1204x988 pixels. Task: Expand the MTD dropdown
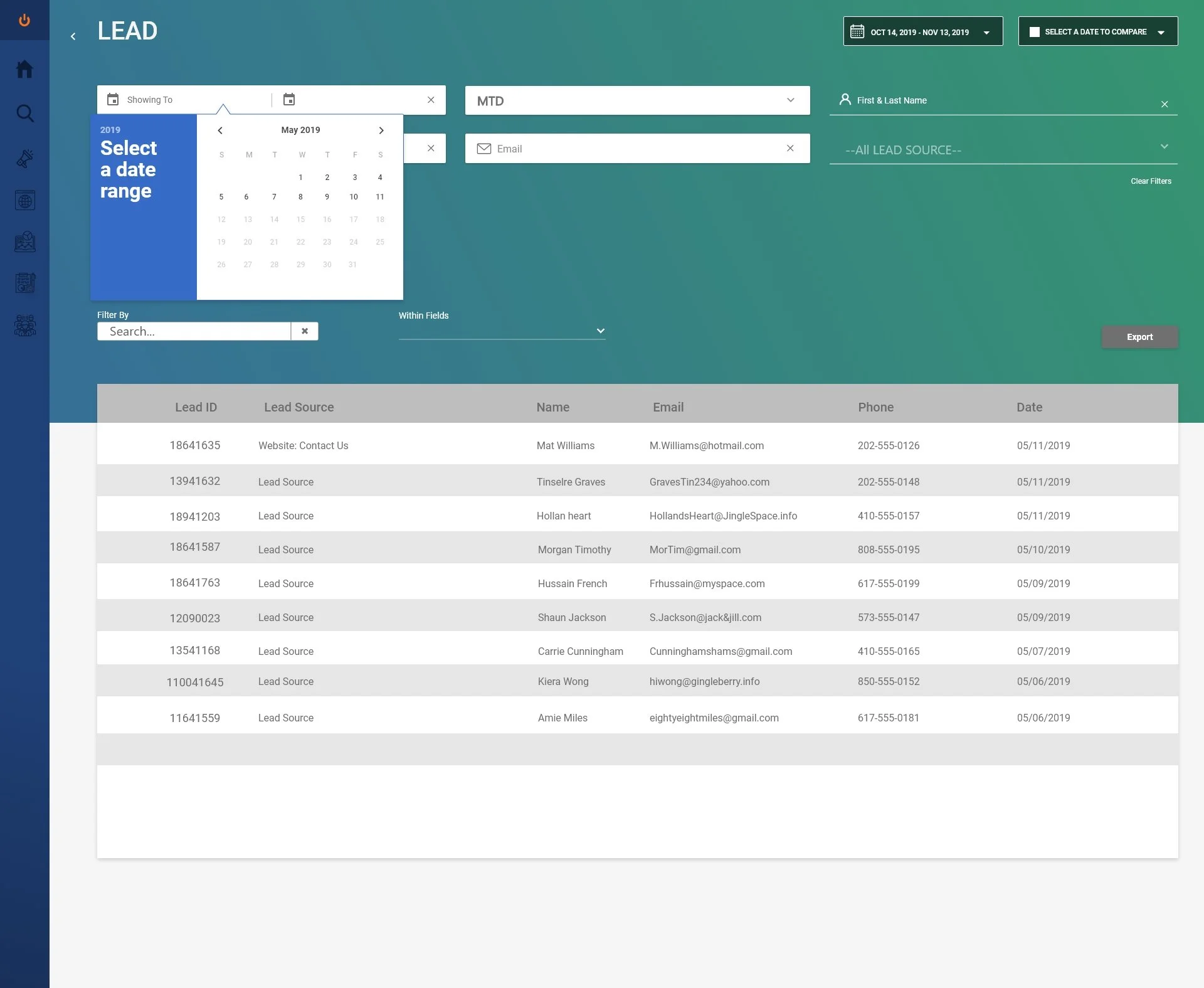point(637,100)
